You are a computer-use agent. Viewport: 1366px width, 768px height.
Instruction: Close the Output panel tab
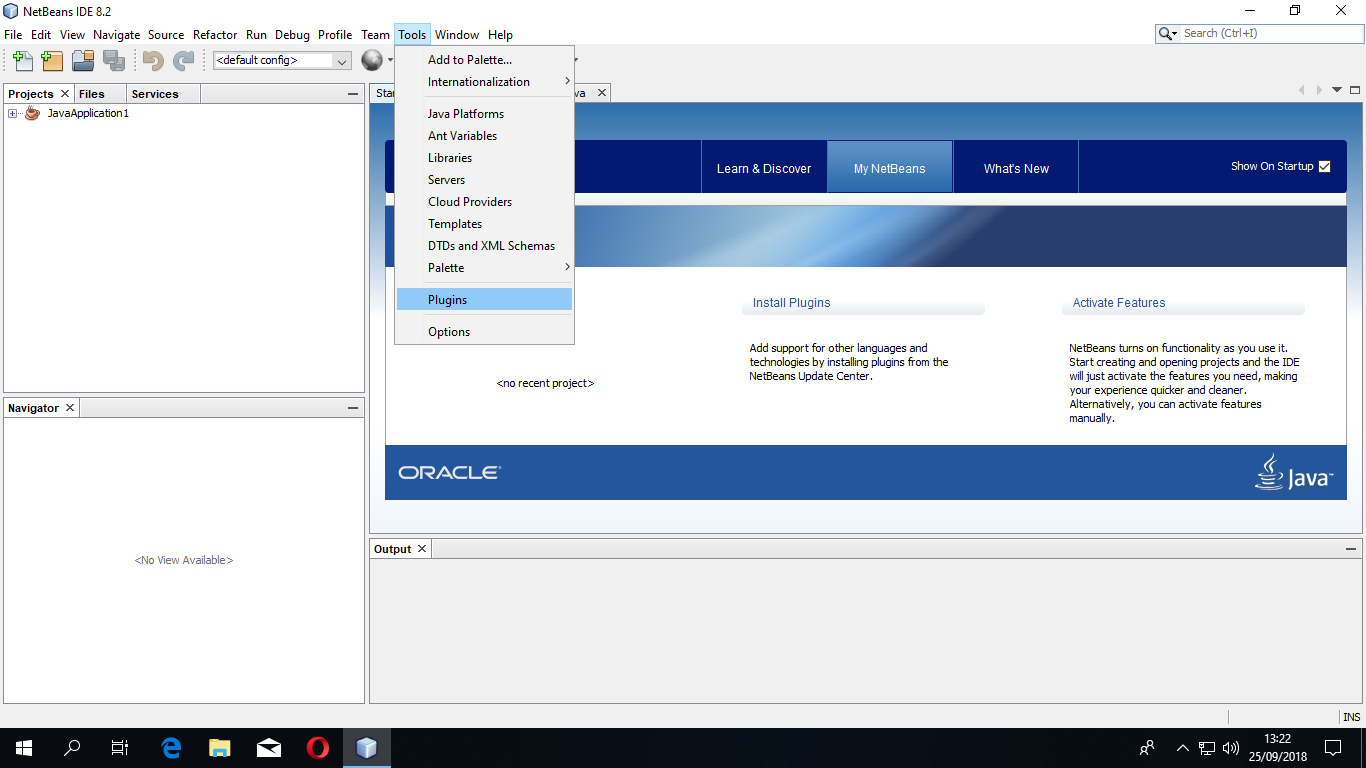pos(422,549)
